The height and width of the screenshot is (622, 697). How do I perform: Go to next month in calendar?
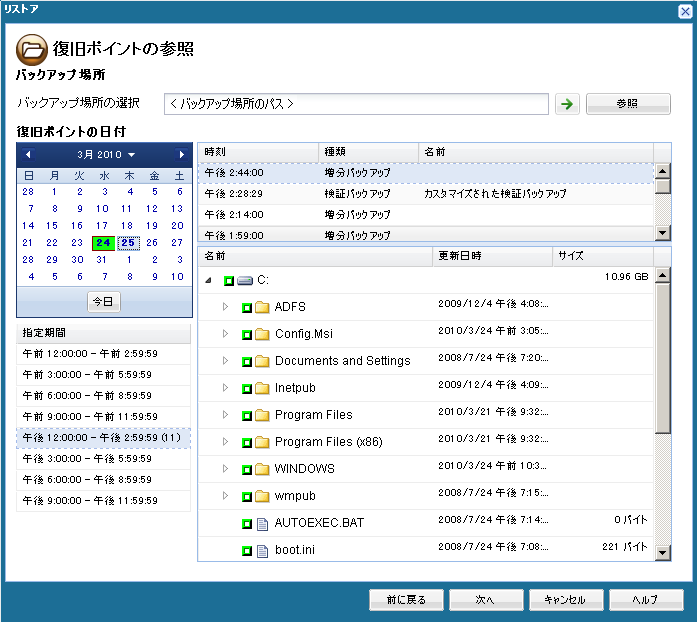pyautogui.click(x=181, y=154)
